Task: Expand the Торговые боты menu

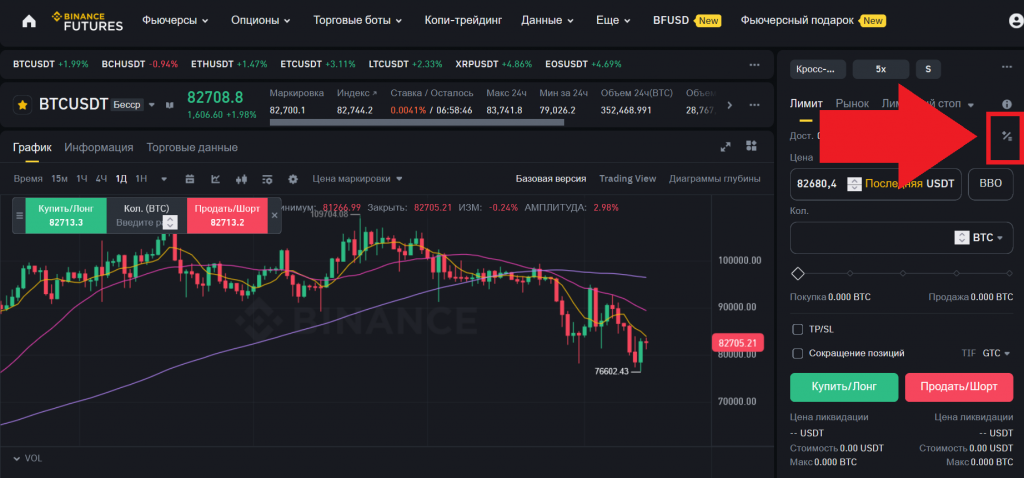Action: 359,20
